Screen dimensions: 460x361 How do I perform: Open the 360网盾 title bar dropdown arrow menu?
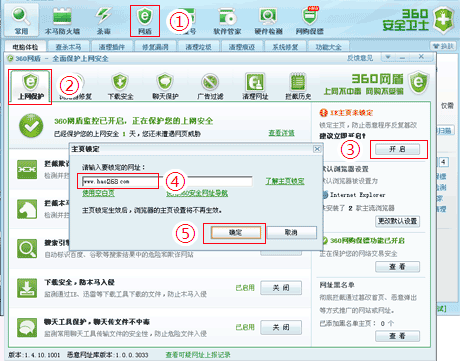point(388,57)
